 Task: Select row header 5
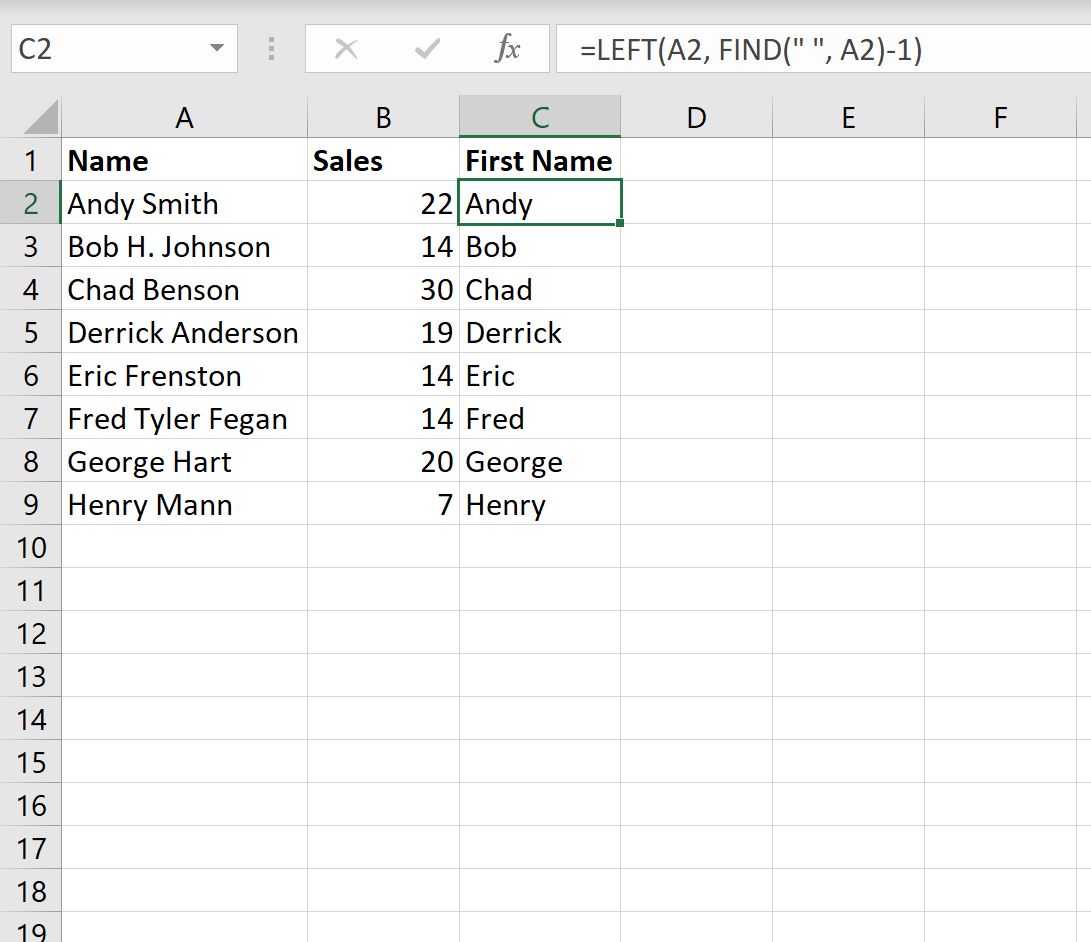(31, 332)
